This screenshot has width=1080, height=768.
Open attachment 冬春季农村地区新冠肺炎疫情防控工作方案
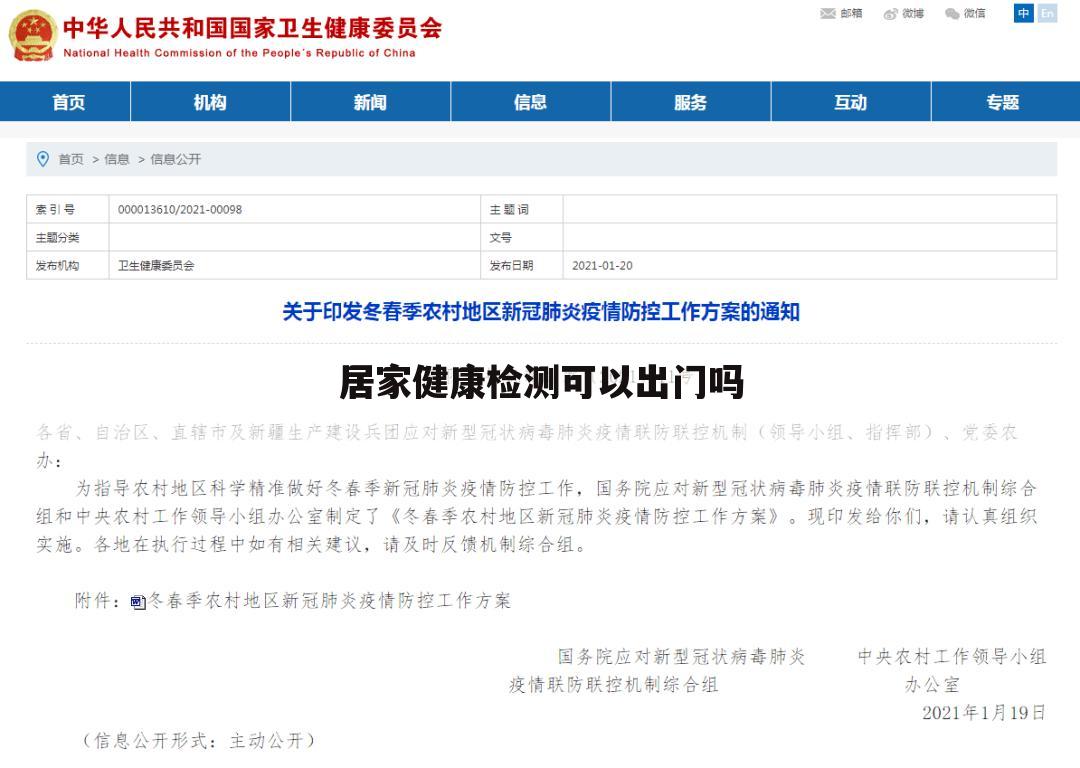(329, 601)
